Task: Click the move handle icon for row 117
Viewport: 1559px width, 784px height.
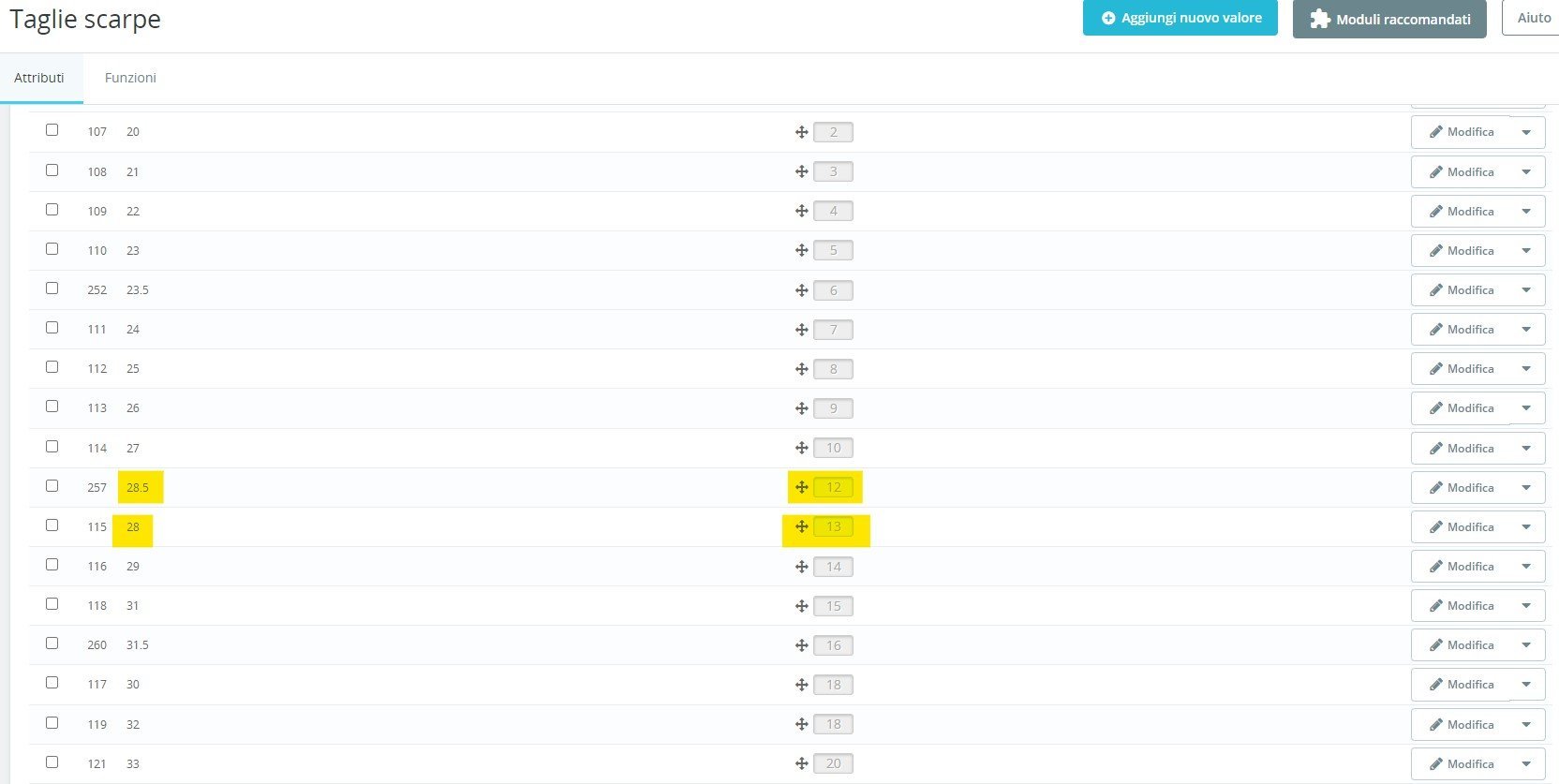Action: point(801,685)
